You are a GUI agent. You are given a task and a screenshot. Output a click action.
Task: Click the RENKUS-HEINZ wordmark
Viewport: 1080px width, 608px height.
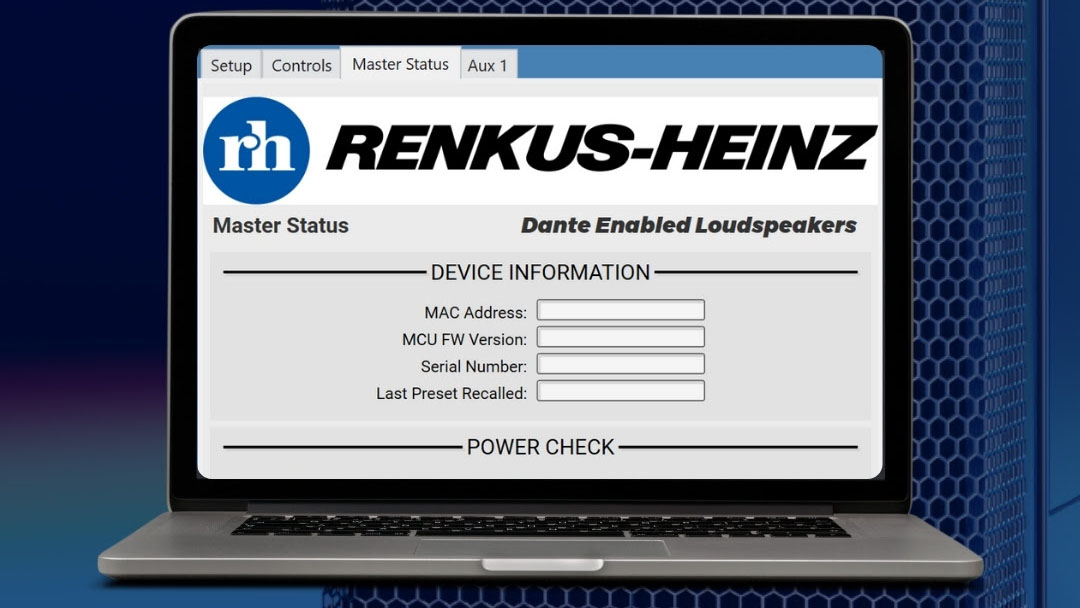(600, 148)
